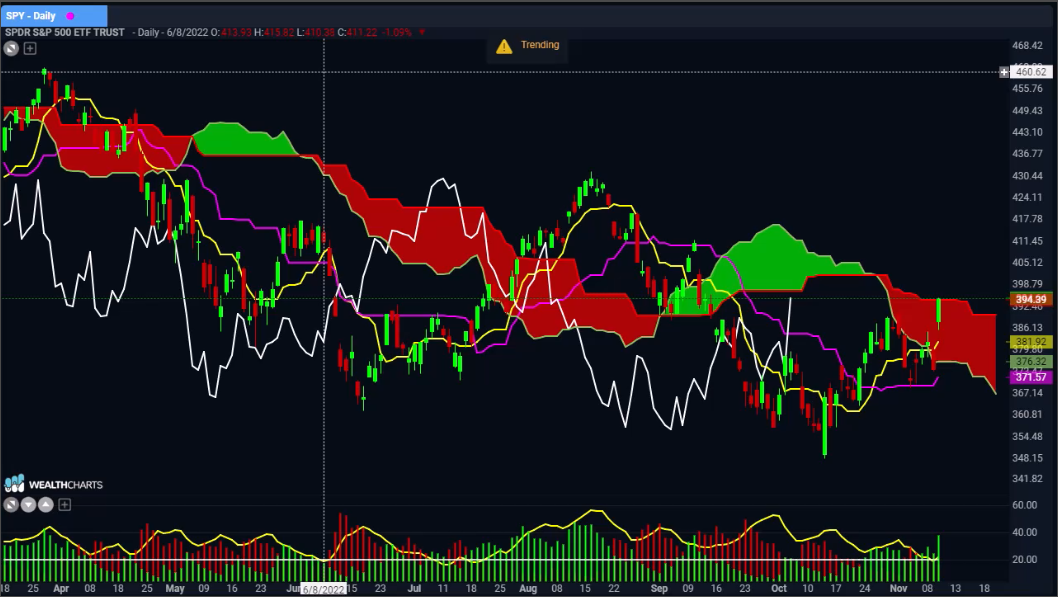This screenshot has width=1058, height=597.
Task: Click the Aug label on the time axis
Action: click(x=528, y=589)
